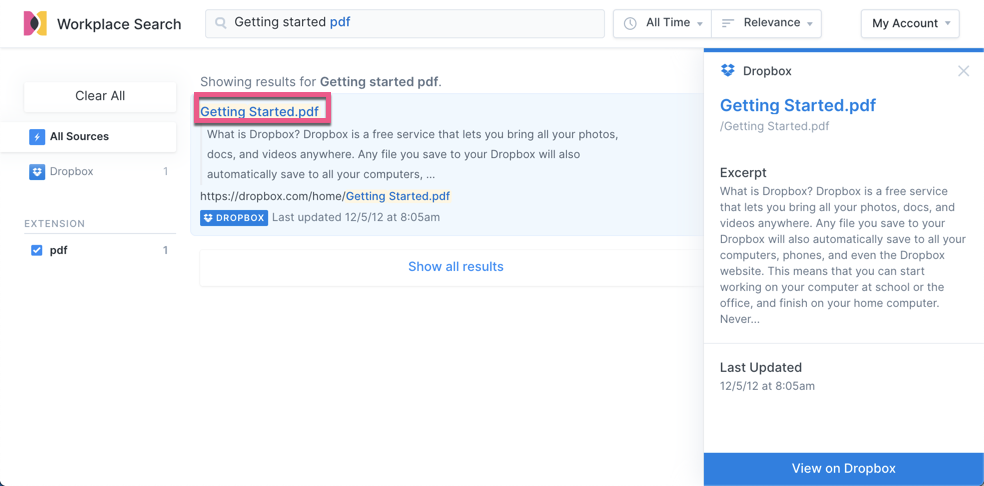The width and height of the screenshot is (984, 486).
Task: Open the My Account dropdown
Action: point(910,23)
